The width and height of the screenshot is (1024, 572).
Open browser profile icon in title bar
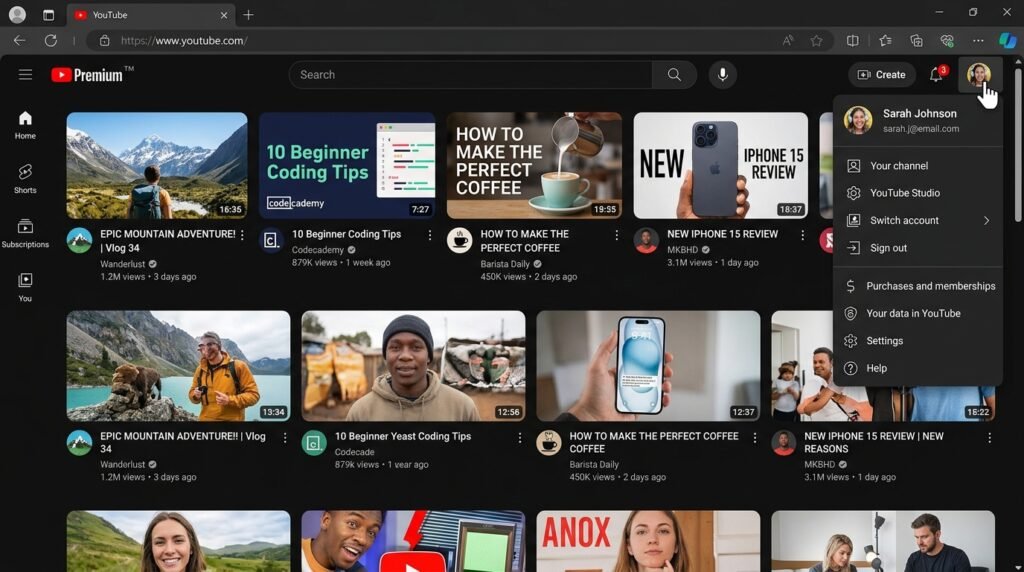[18, 14]
